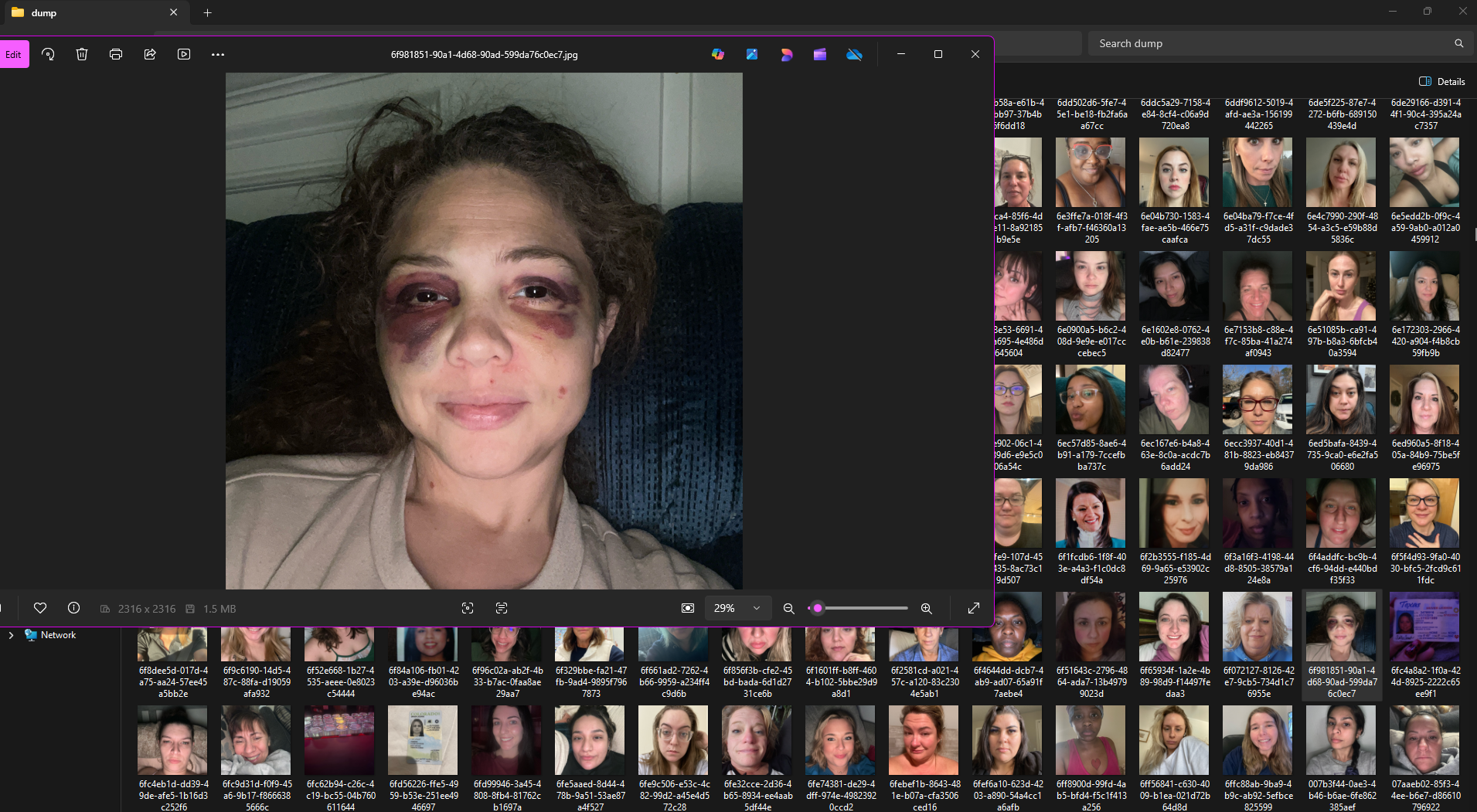Minimize the Photos viewer window

[900, 54]
